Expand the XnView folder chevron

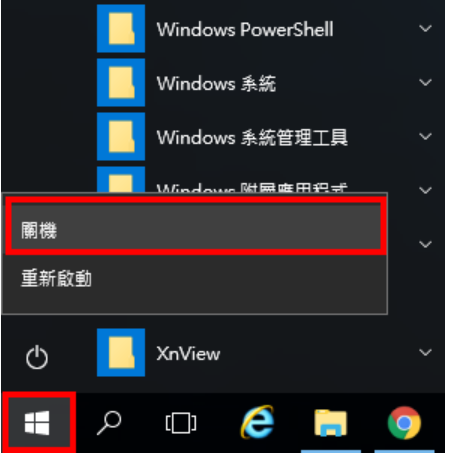point(425,352)
